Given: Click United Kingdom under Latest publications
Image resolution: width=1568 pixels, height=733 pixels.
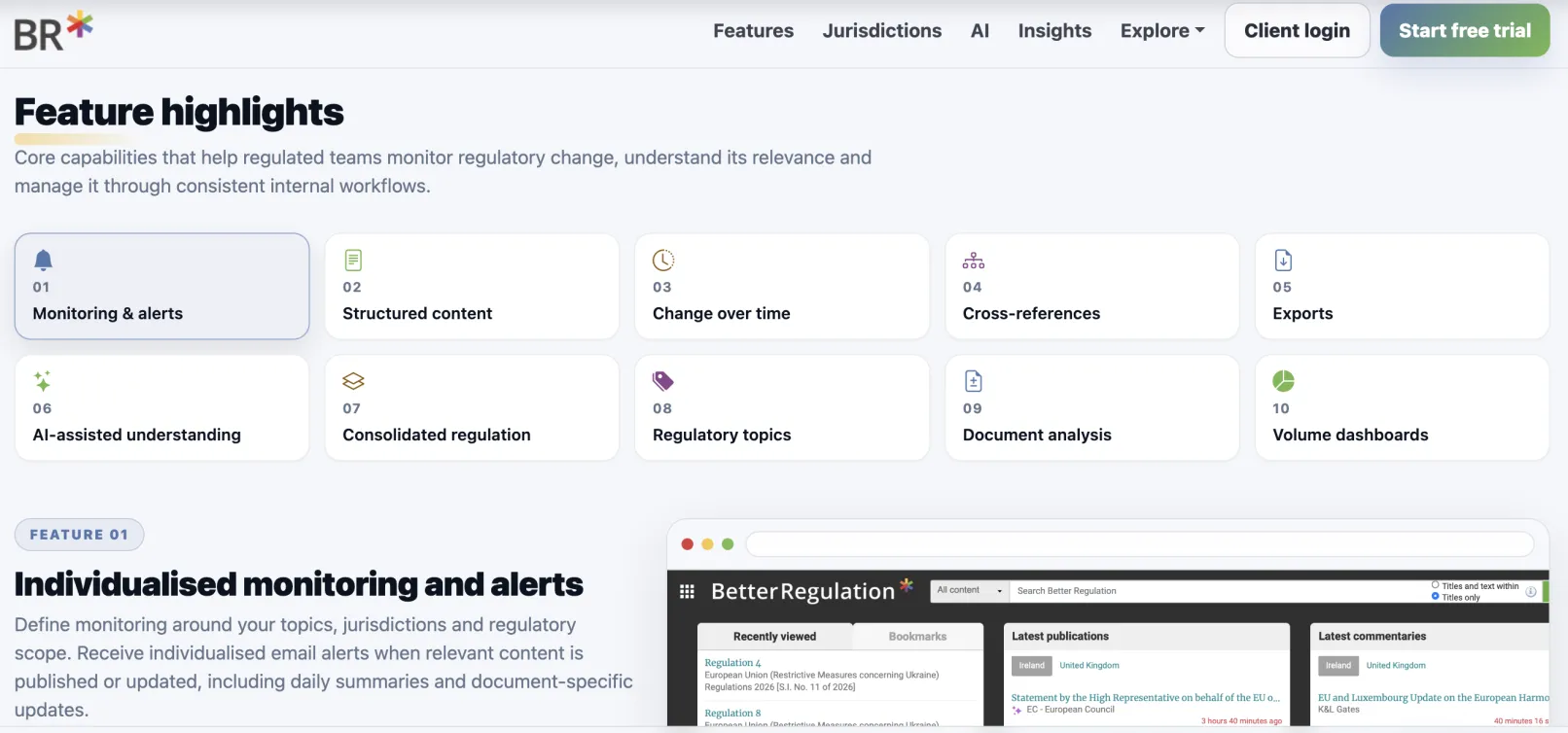Looking at the screenshot, I should pos(1089,666).
